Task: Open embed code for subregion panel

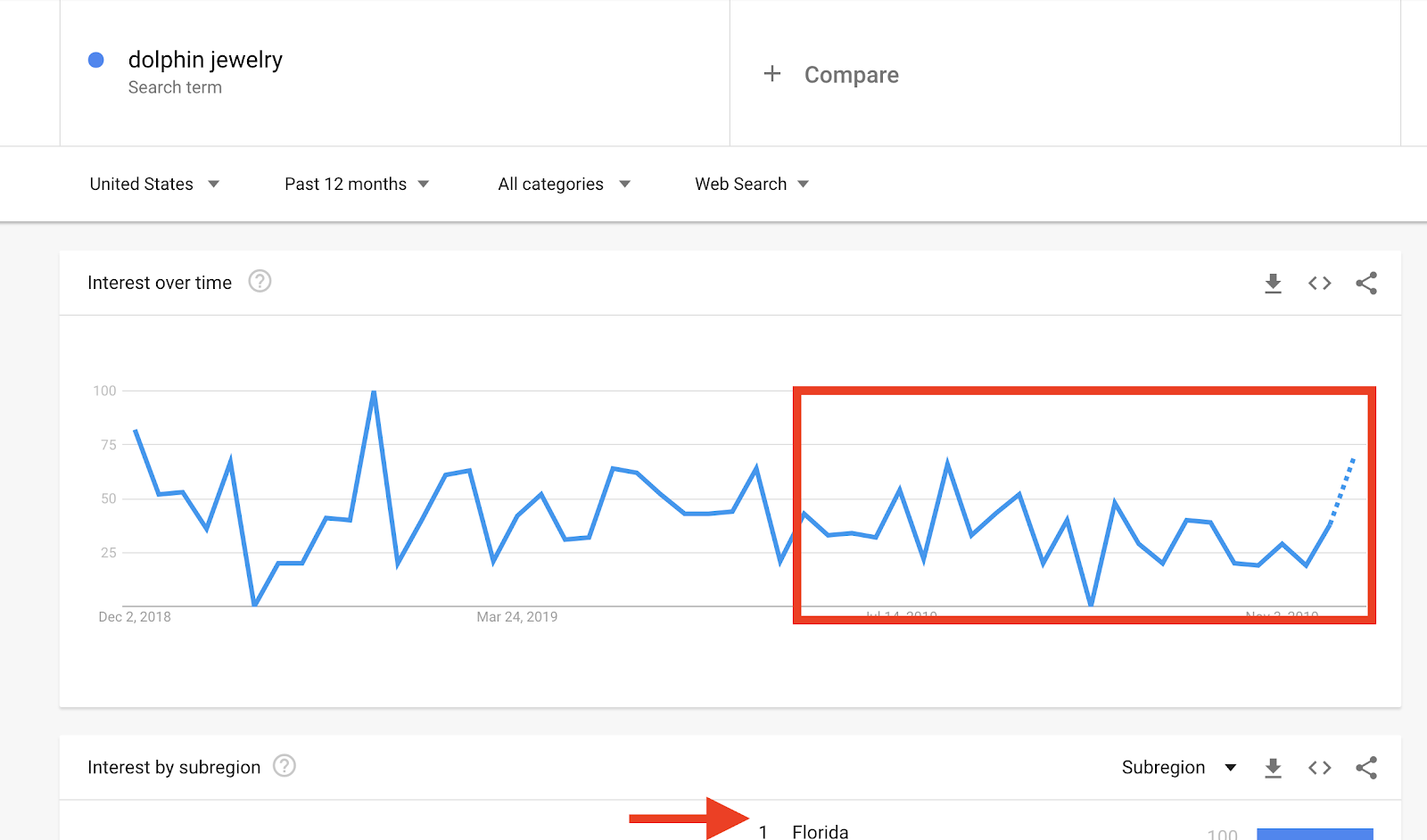Action: [1320, 768]
